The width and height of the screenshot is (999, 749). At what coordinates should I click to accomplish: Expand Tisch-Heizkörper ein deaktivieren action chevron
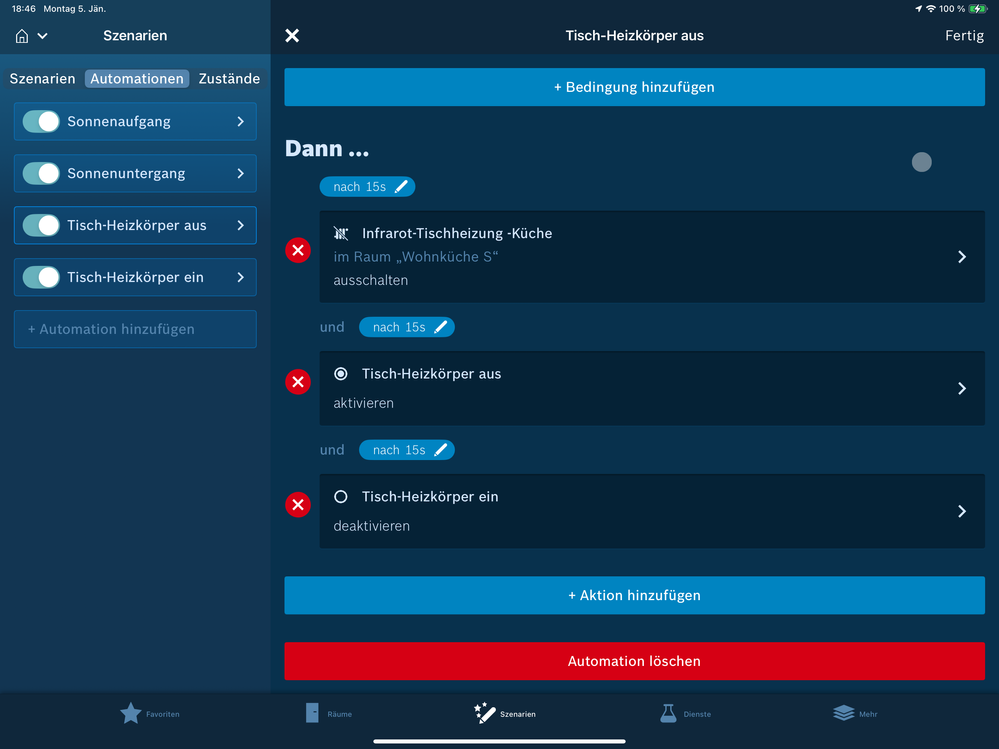[962, 511]
